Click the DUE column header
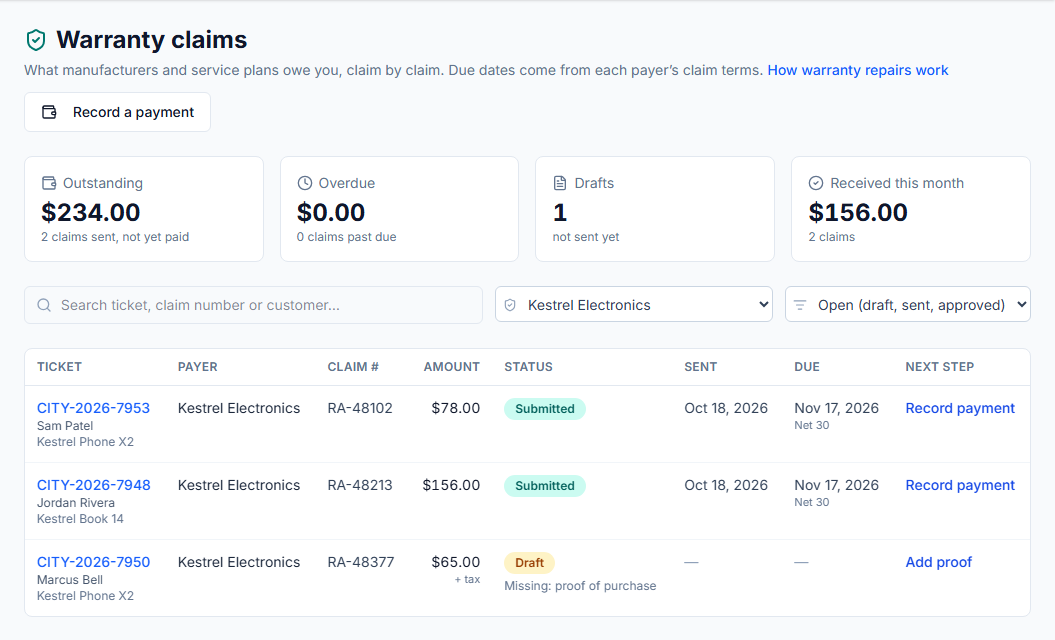This screenshot has height=640, width=1055. 807,367
